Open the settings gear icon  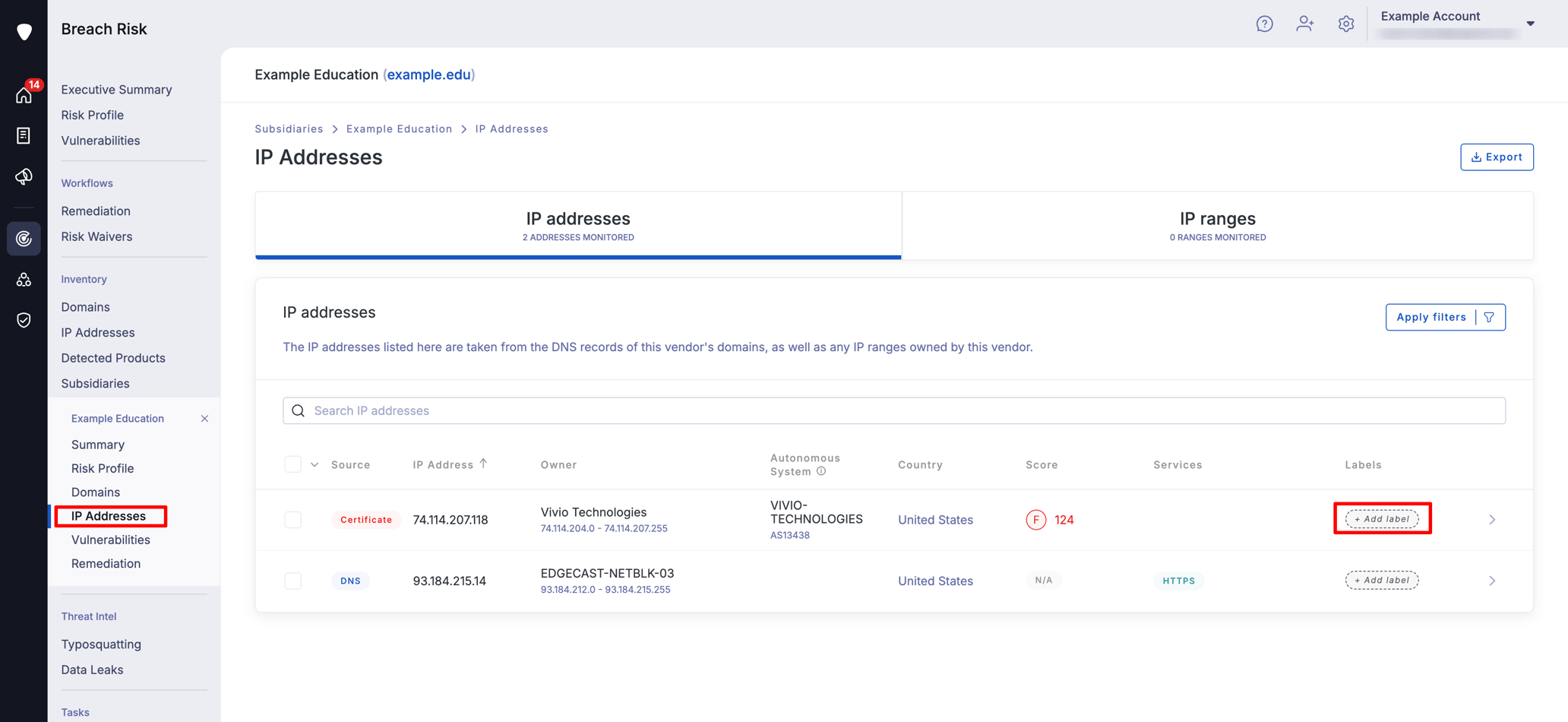point(1345,24)
